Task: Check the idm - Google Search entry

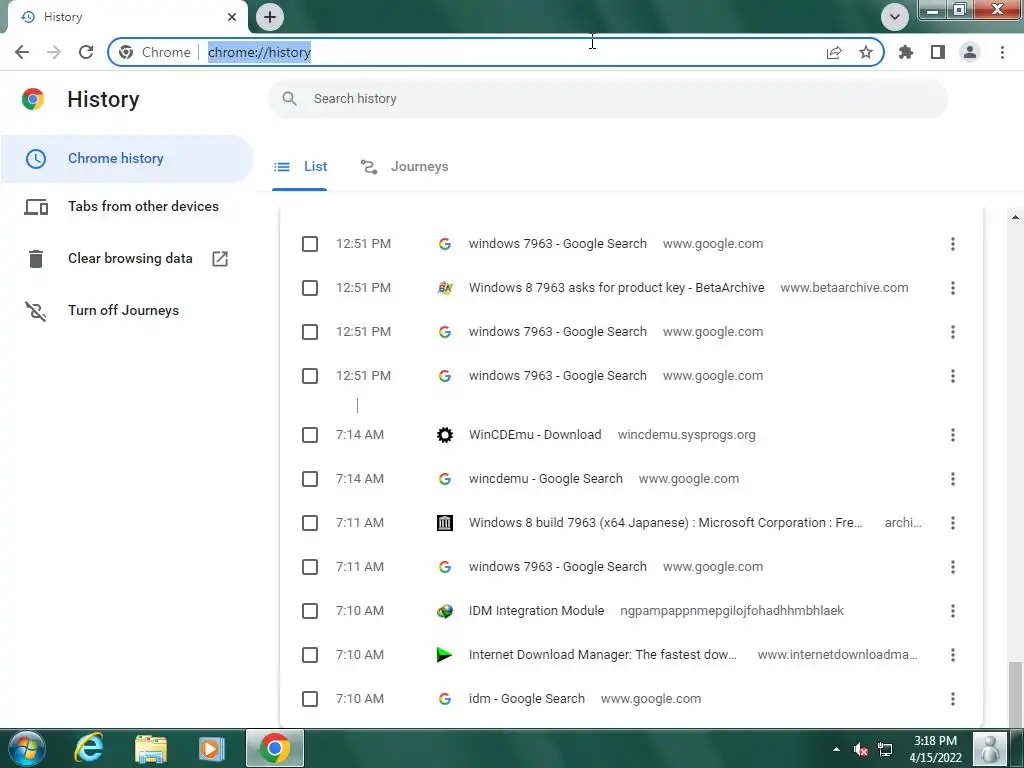Action: point(310,699)
